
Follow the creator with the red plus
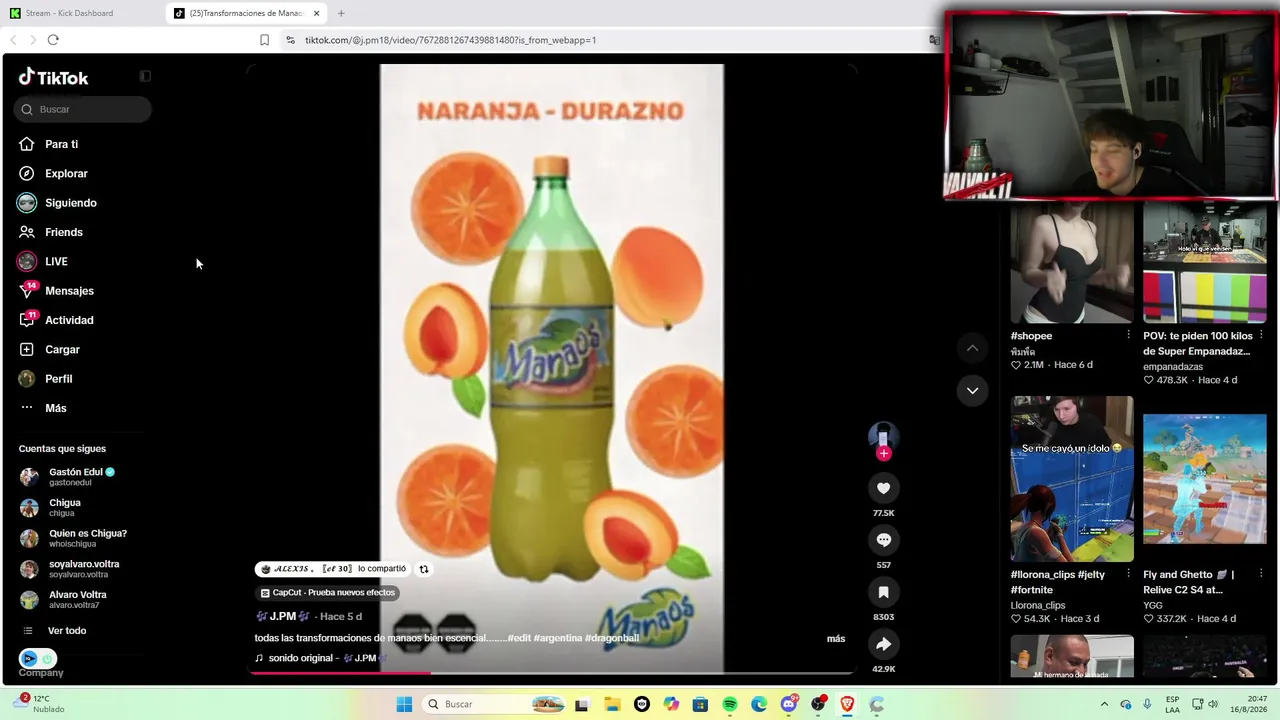tap(883, 453)
